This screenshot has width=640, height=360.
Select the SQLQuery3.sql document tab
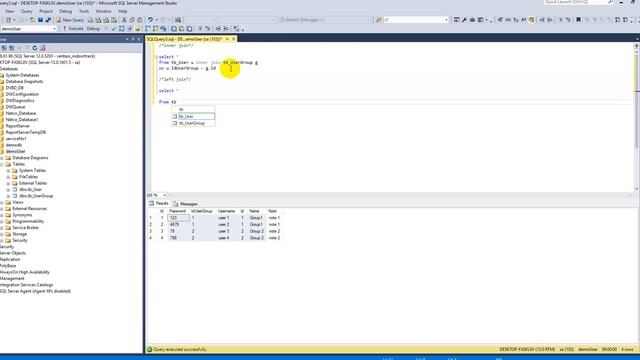tap(184, 39)
